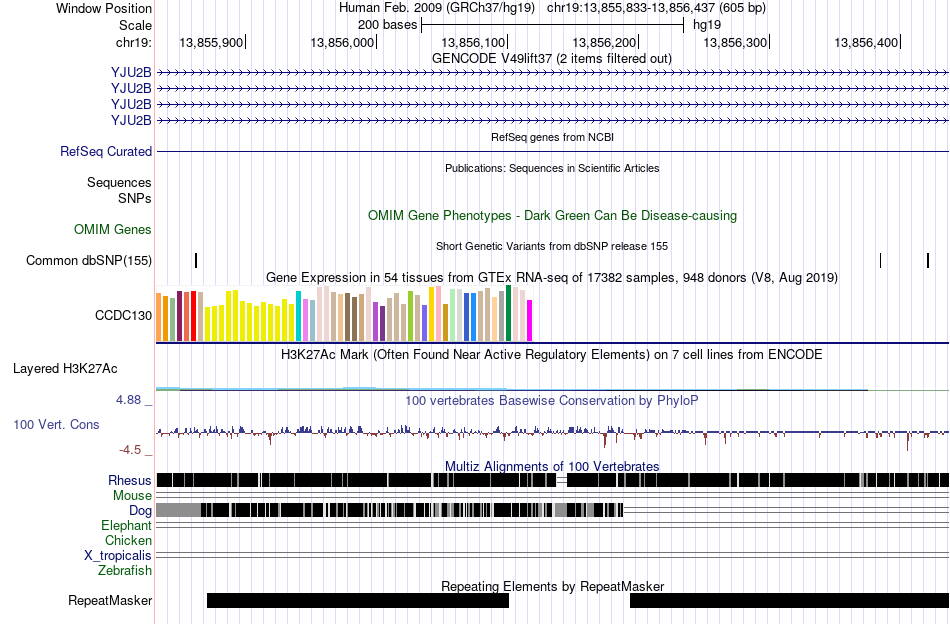Screen dimensions: 950x624
Task: Open Repeating Elements by RepeatMasker title
Action: [552, 586]
